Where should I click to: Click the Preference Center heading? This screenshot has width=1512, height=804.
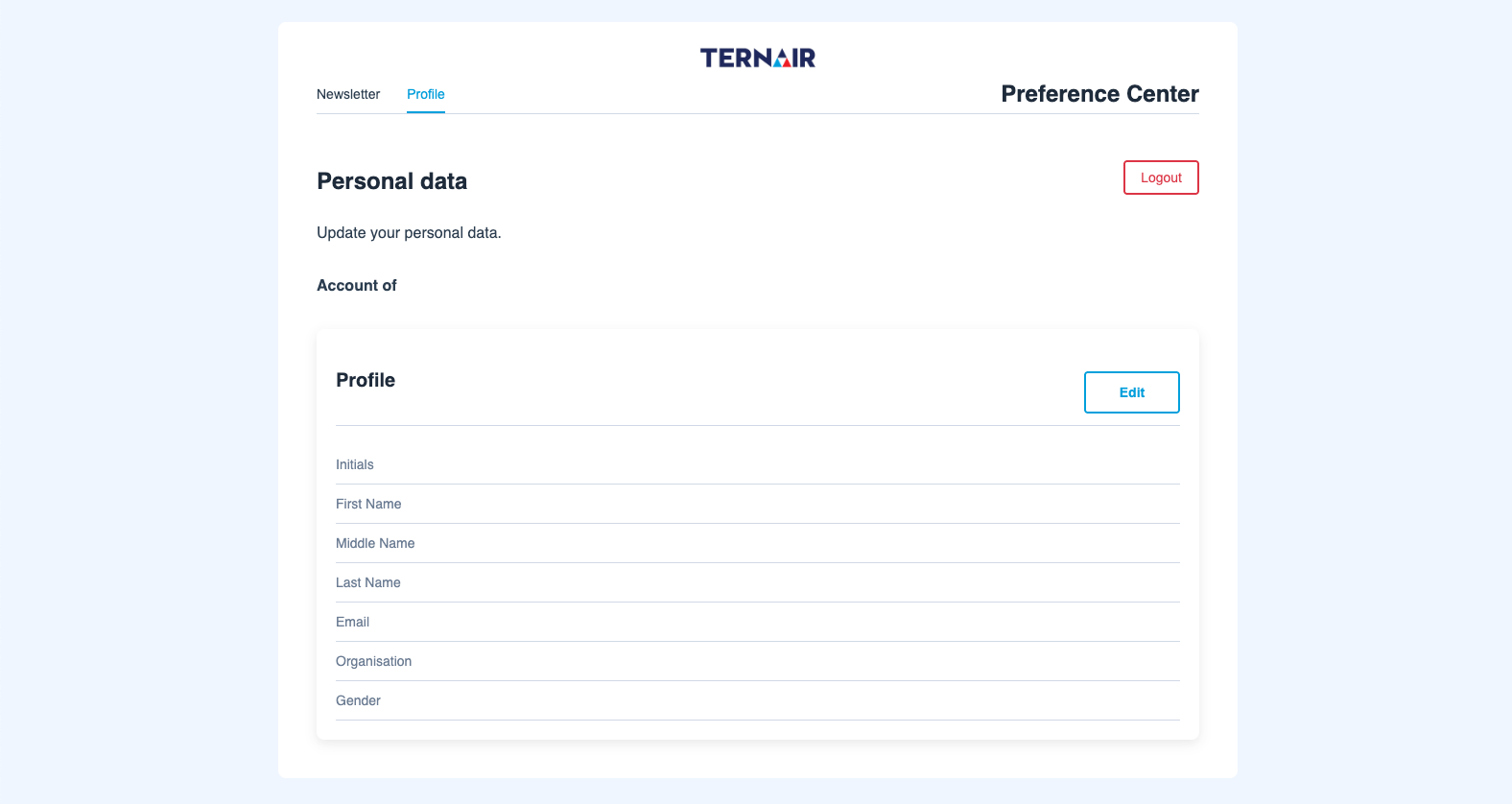pos(1099,94)
